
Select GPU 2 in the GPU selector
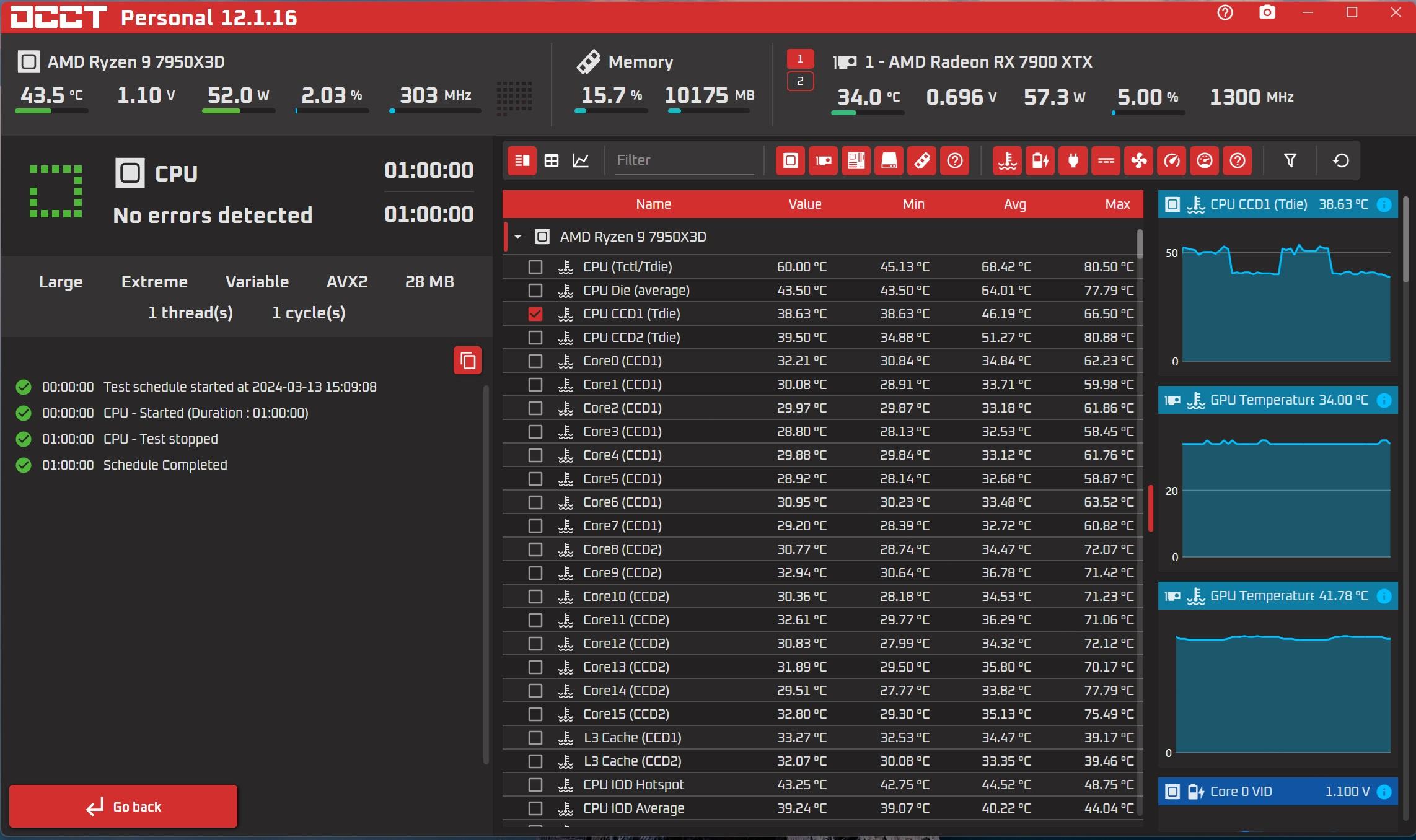[x=800, y=81]
